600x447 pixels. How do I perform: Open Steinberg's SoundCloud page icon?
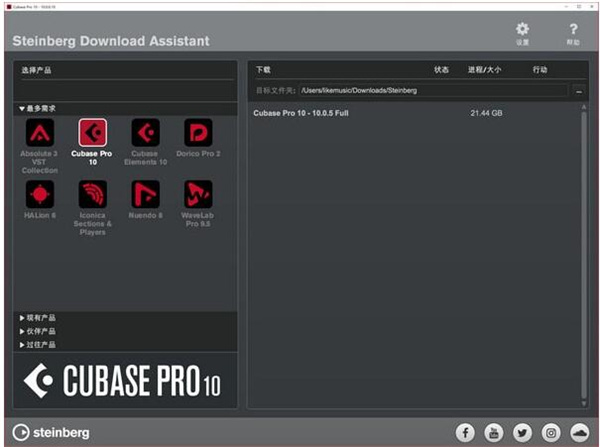coord(580,433)
